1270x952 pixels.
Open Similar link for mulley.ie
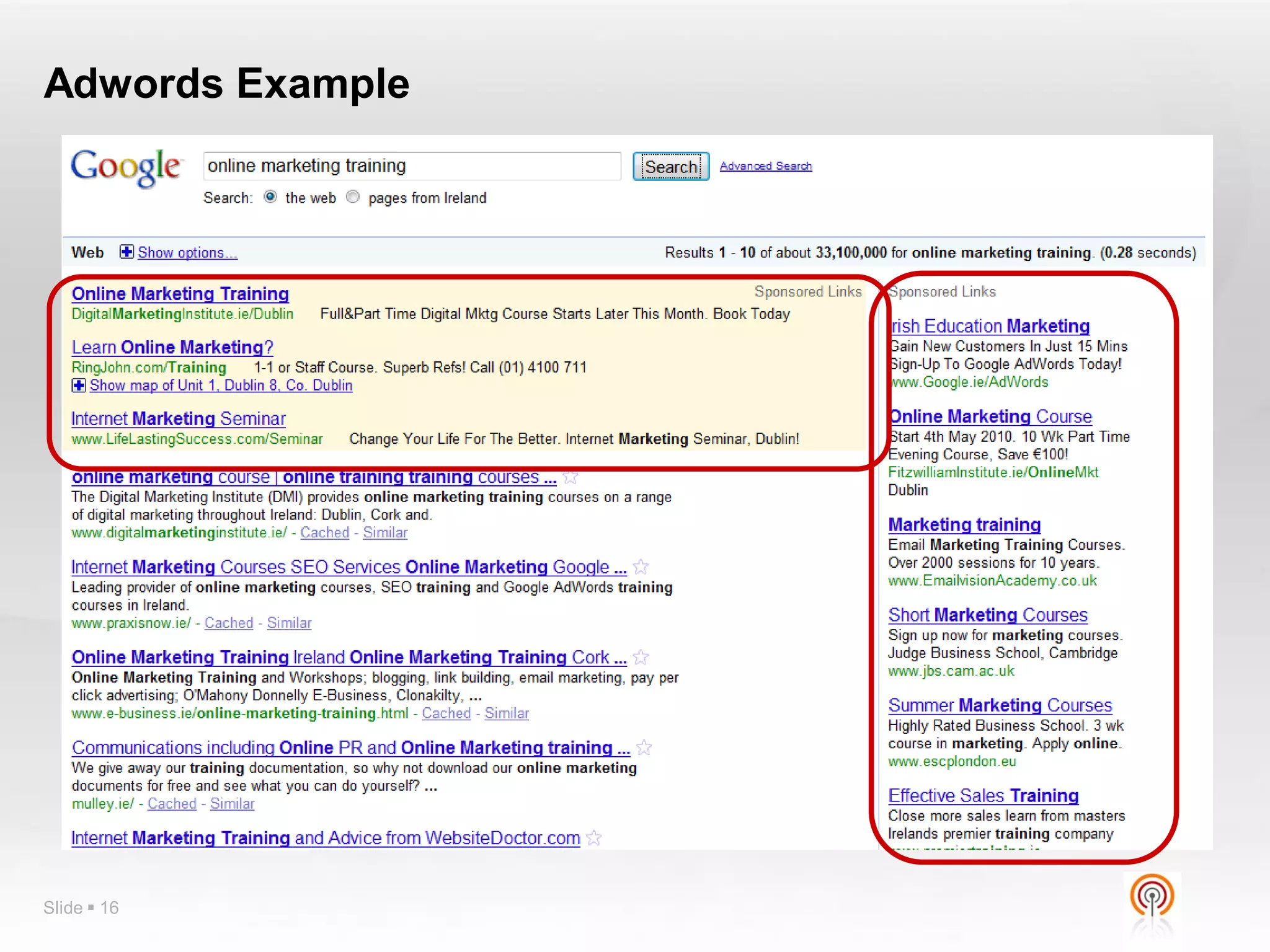tap(232, 804)
